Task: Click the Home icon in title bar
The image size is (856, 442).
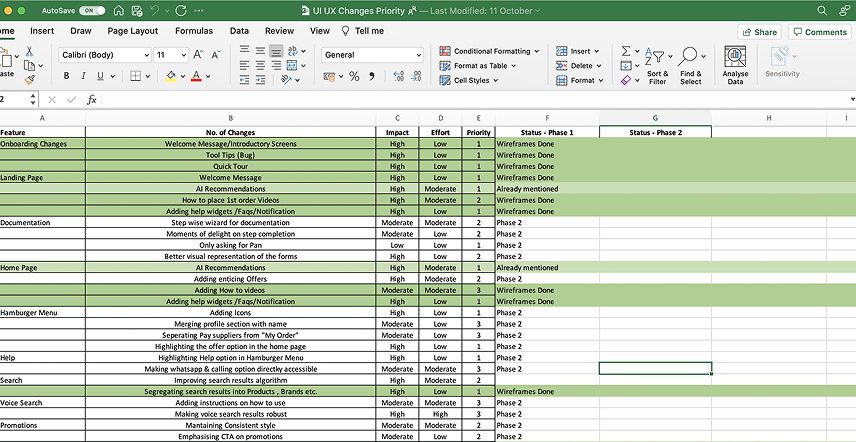Action: (x=119, y=10)
